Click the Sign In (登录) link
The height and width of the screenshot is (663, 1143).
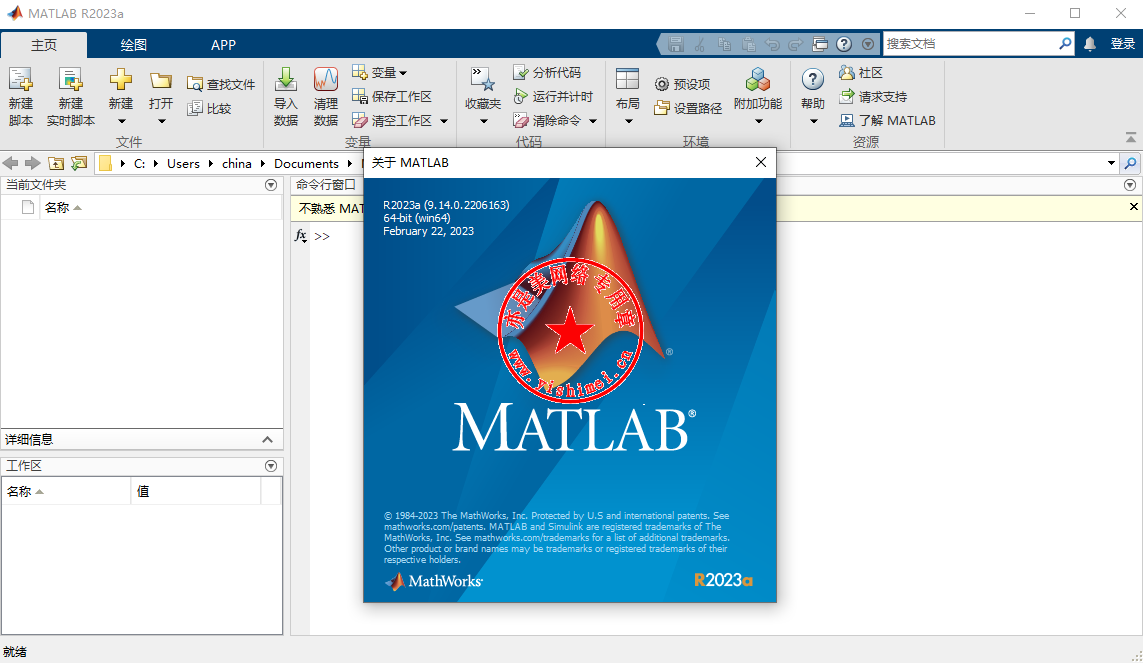pyautogui.click(x=1123, y=44)
